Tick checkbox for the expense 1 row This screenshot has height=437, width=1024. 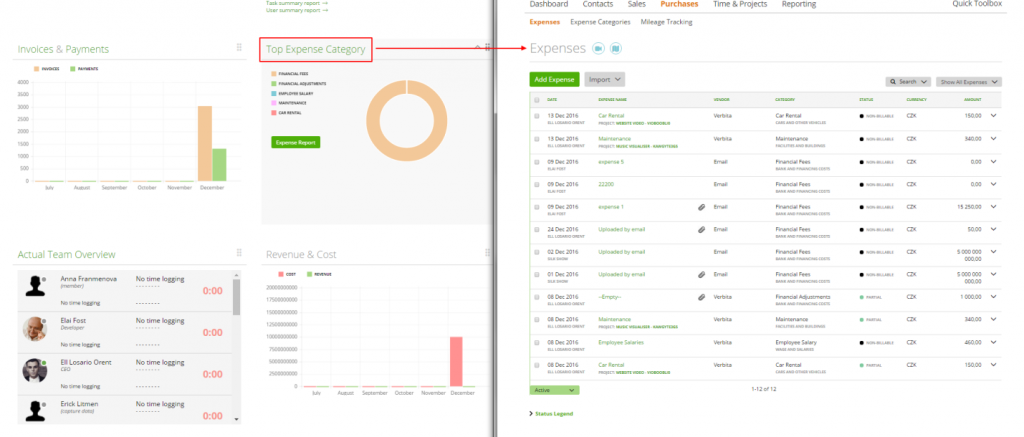537,207
